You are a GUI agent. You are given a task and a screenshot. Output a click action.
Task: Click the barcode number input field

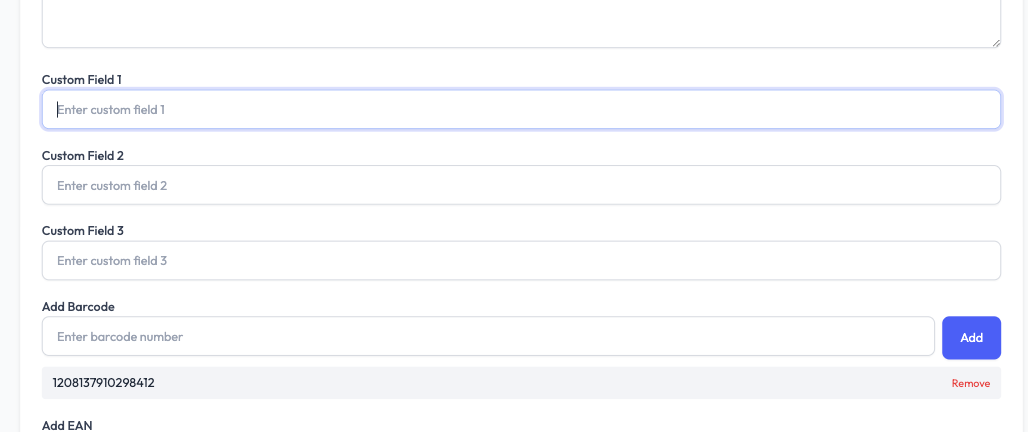coord(488,337)
